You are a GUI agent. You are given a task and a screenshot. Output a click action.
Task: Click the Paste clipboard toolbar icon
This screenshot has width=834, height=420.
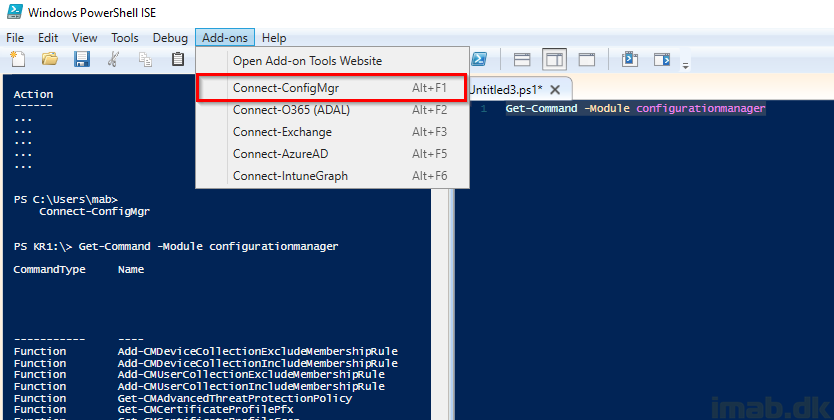[x=178, y=59]
